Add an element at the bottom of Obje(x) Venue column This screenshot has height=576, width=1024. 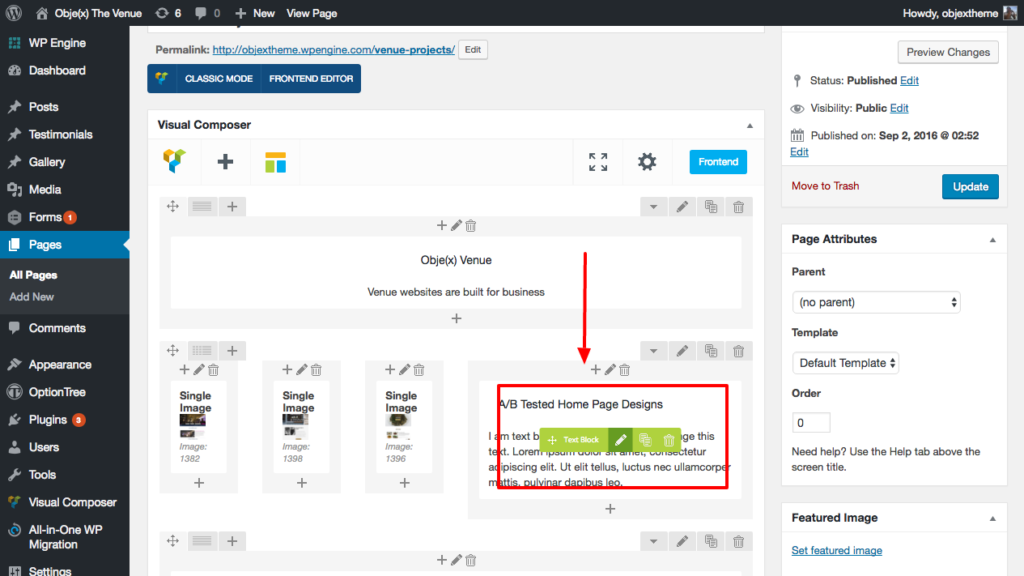pyautogui.click(x=456, y=318)
